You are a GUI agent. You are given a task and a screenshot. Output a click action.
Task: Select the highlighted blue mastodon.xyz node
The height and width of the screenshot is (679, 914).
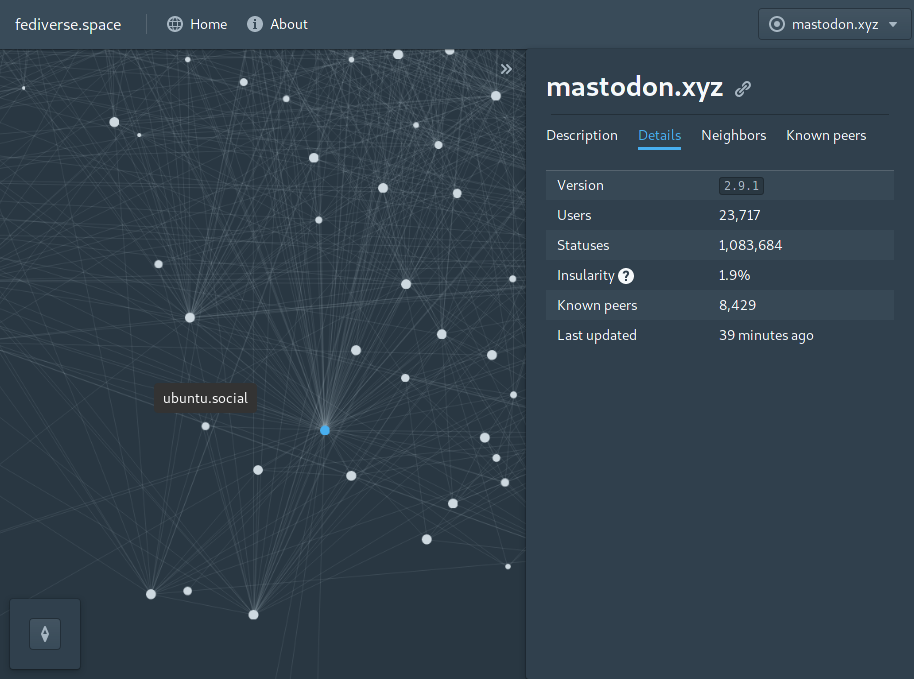tap(325, 430)
